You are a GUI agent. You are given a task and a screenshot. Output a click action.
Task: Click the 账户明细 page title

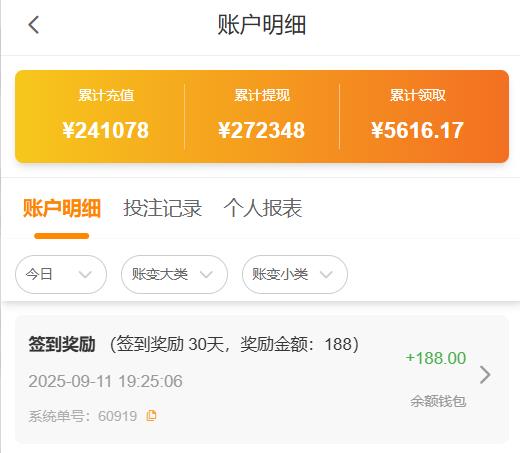(x=262, y=25)
